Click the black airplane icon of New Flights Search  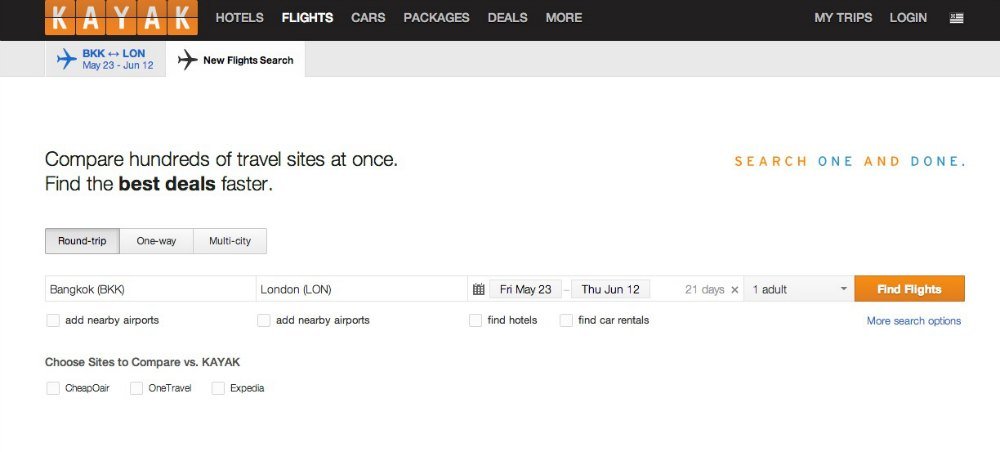click(188, 60)
